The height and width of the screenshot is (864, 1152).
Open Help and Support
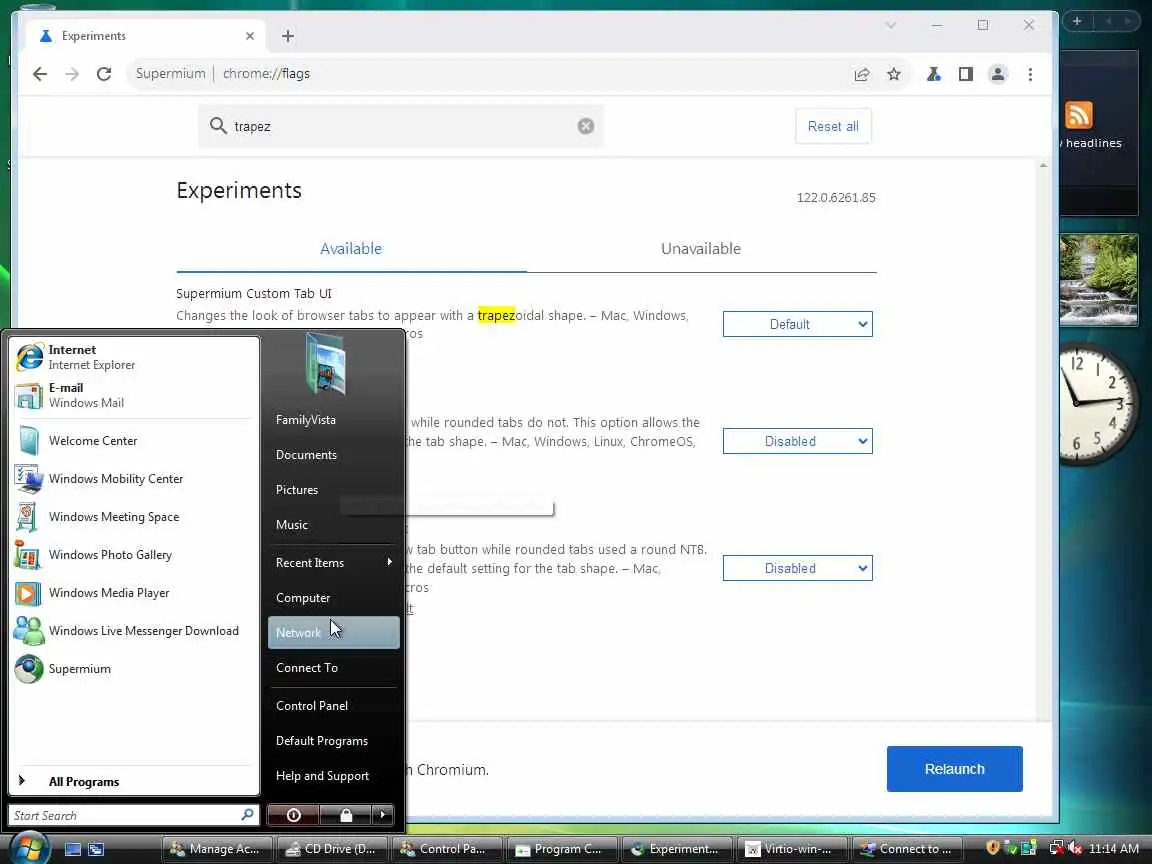(x=334, y=776)
